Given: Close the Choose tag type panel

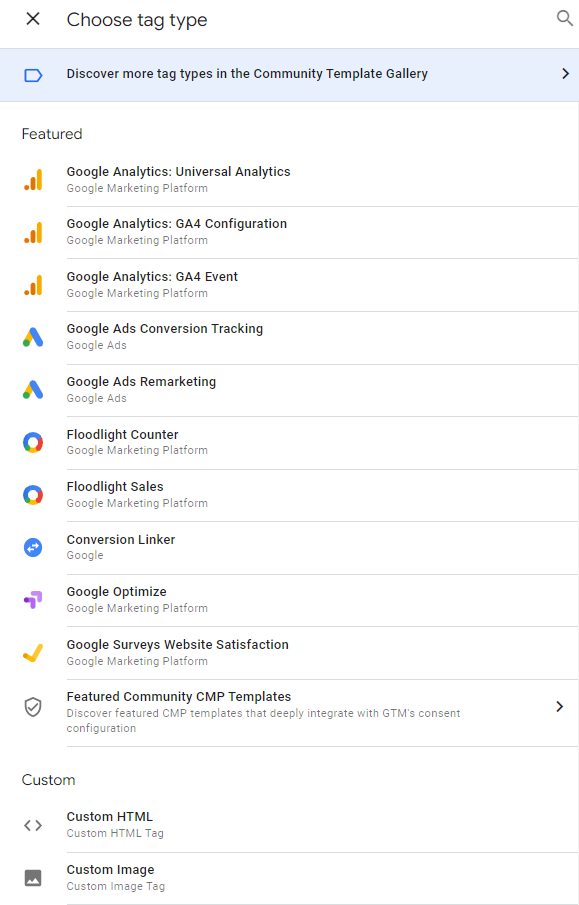Looking at the screenshot, I should pos(33,19).
